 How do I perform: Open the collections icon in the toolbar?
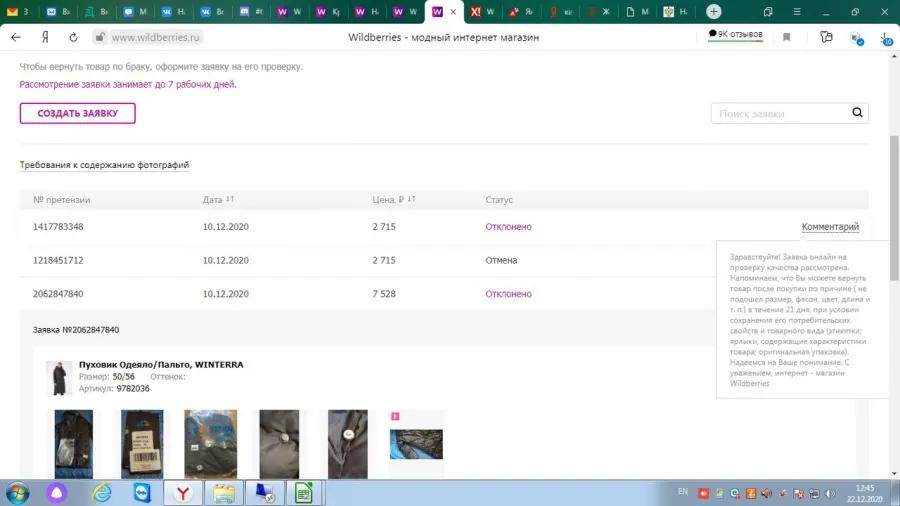(826, 37)
